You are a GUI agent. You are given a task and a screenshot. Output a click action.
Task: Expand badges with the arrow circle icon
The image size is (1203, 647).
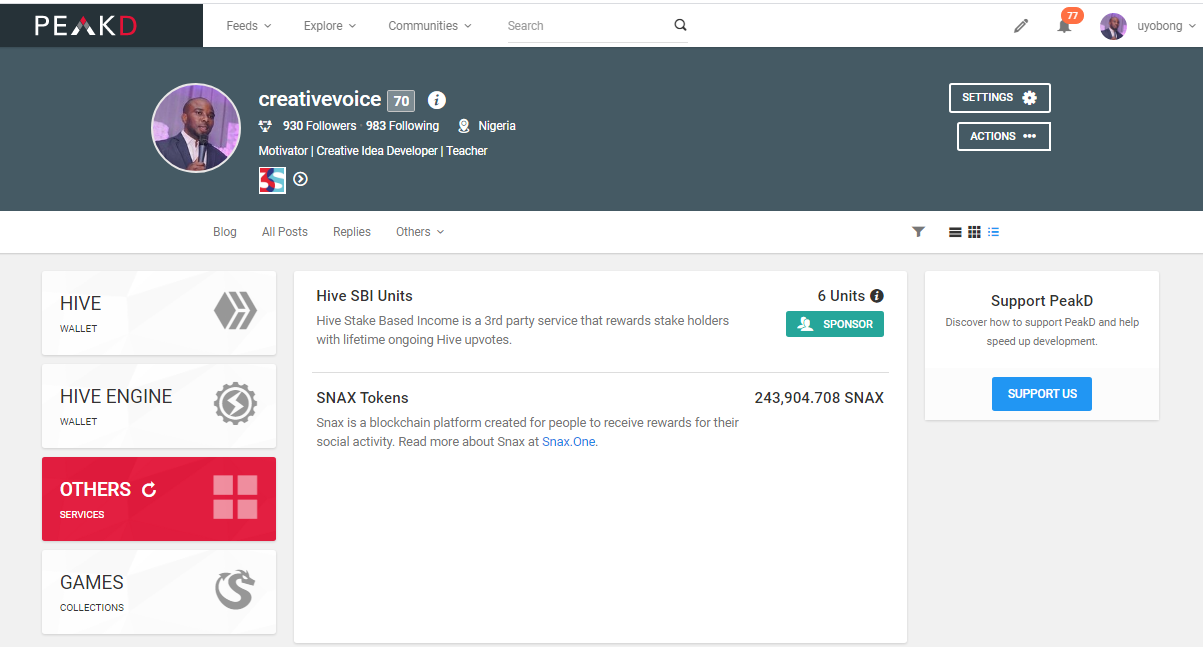click(x=300, y=180)
